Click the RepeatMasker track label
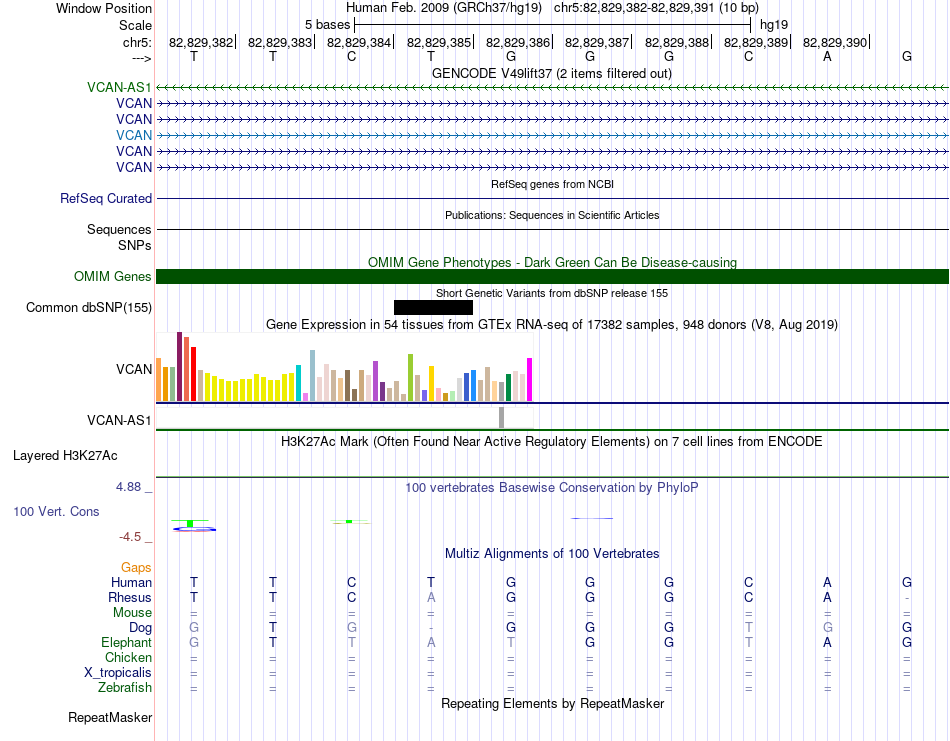The width and height of the screenshot is (950, 741). 110,717
